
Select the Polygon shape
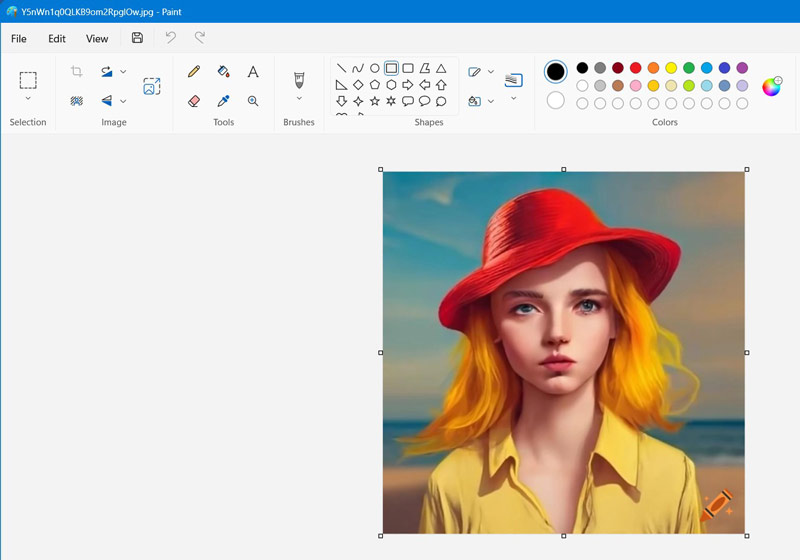pyautogui.click(x=424, y=68)
